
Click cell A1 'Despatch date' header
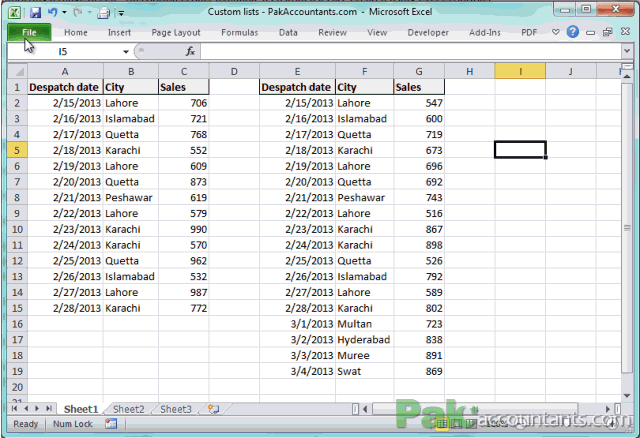[65, 87]
